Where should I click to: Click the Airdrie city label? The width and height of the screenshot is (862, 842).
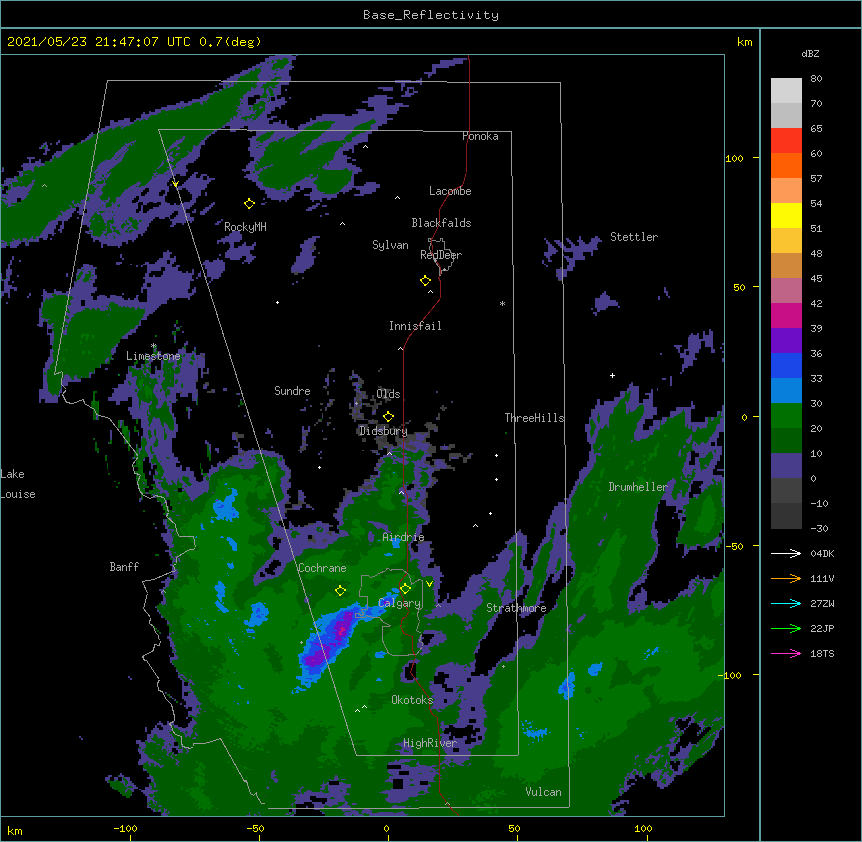point(404,537)
